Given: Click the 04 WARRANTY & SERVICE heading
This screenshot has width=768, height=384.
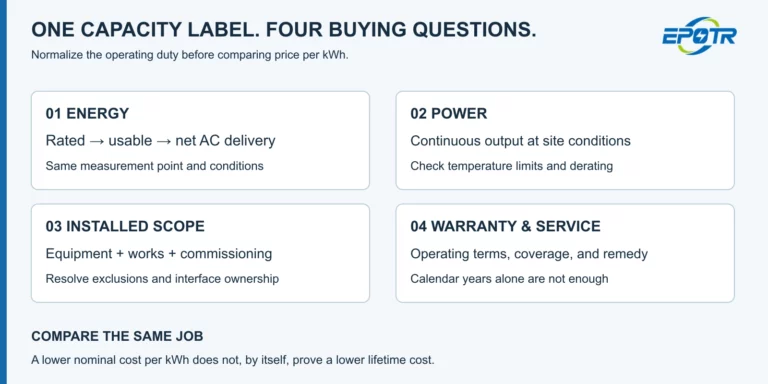Looking at the screenshot, I should (505, 226).
